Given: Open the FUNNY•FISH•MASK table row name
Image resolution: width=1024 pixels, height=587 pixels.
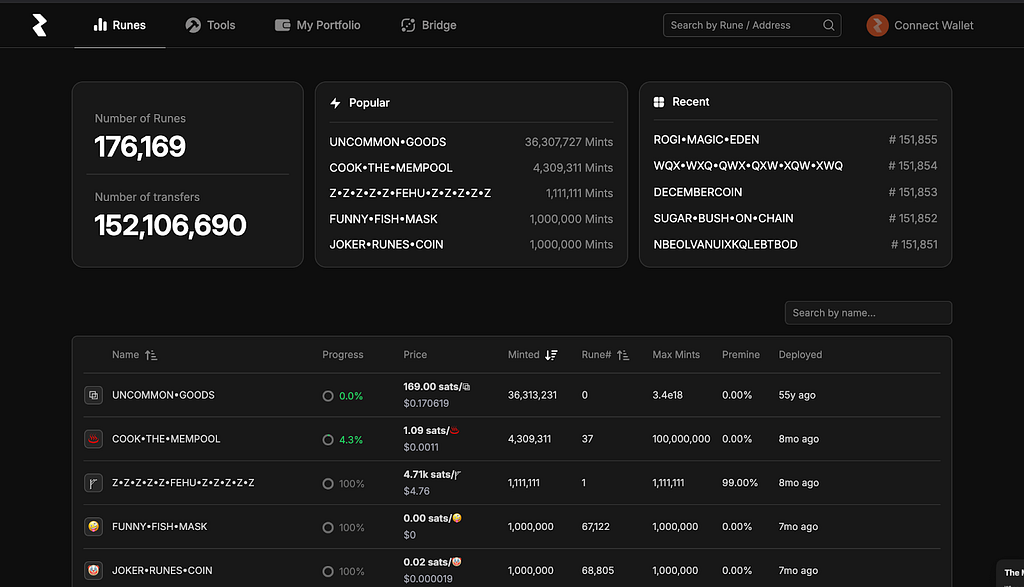Looking at the screenshot, I should pyautogui.click(x=159, y=526).
